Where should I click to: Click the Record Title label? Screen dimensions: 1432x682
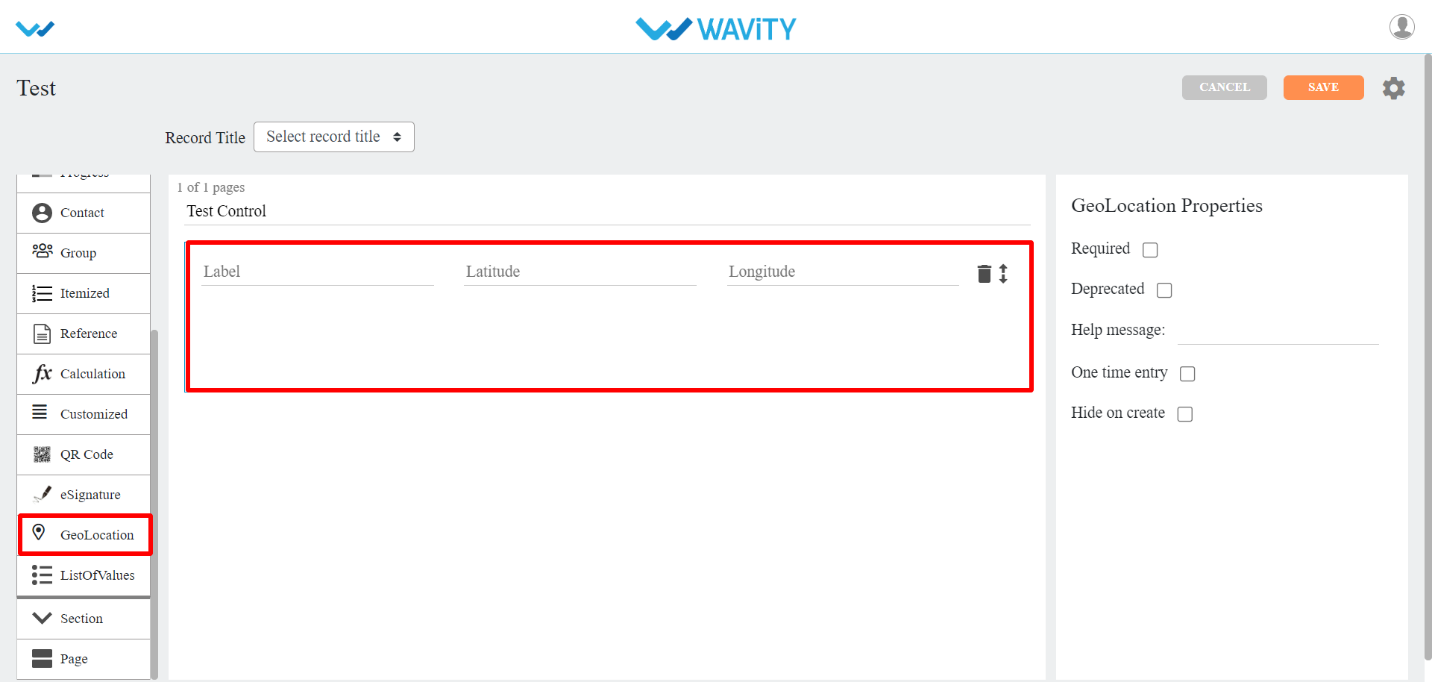[x=205, y=138]
